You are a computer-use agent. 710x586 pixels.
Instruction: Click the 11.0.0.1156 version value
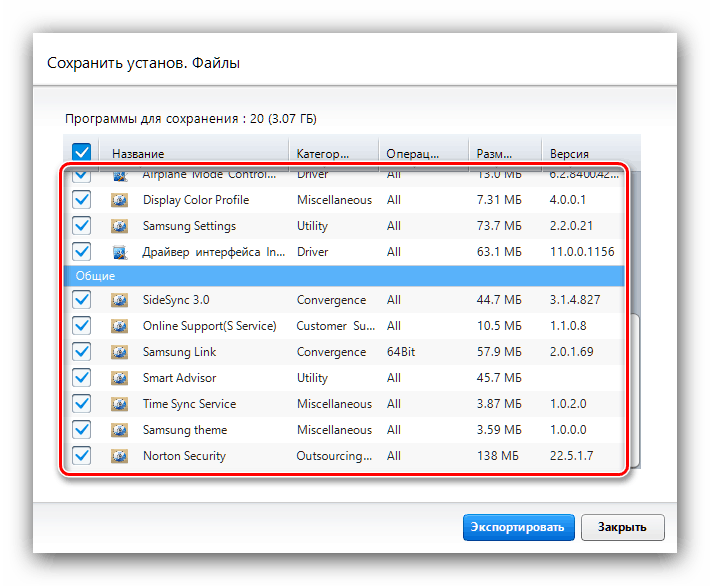[582, 252]
